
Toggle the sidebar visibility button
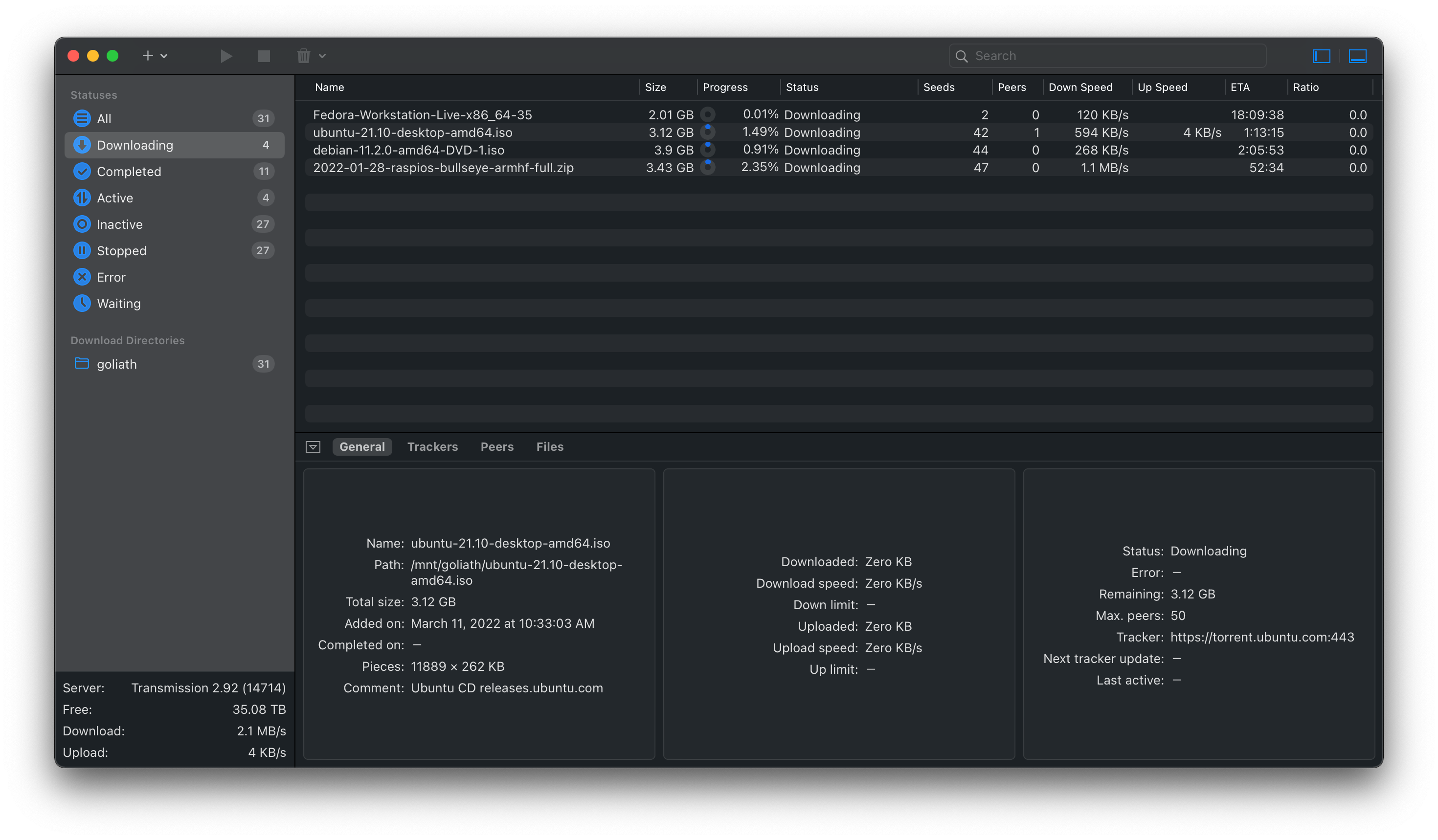pos(1321,56)
